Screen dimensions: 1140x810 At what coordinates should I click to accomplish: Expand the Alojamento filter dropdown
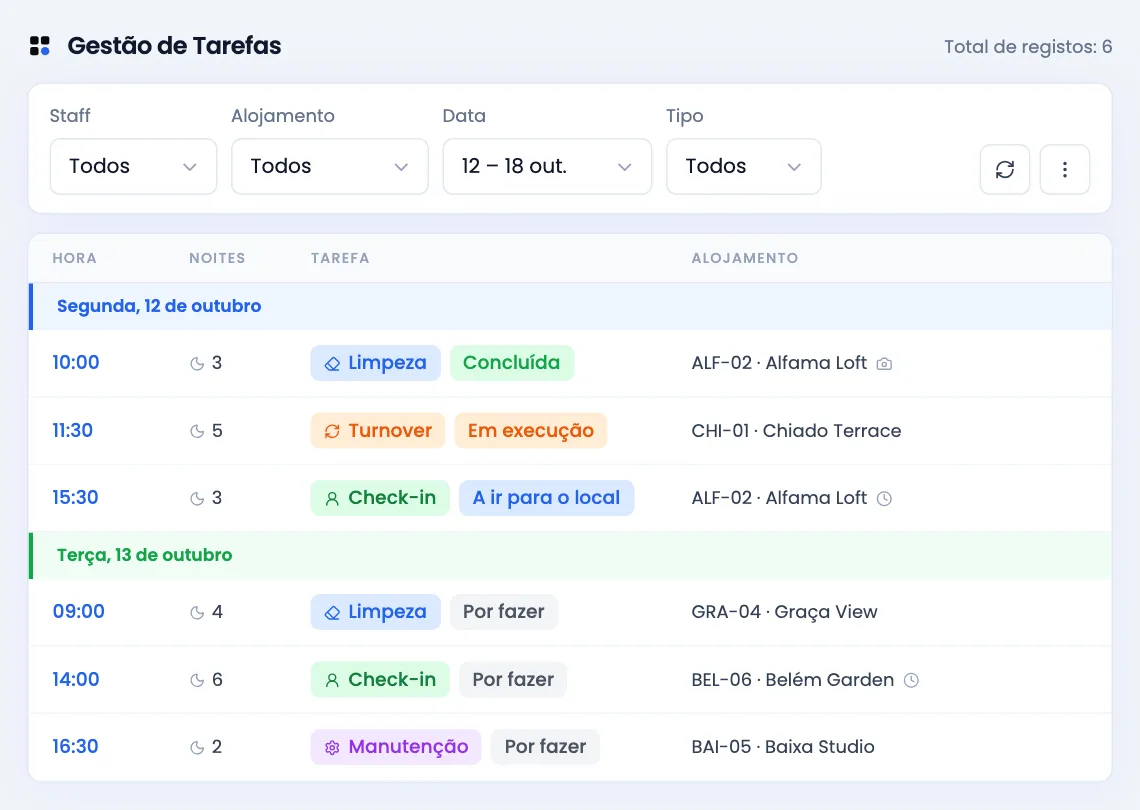click(329, 167)
